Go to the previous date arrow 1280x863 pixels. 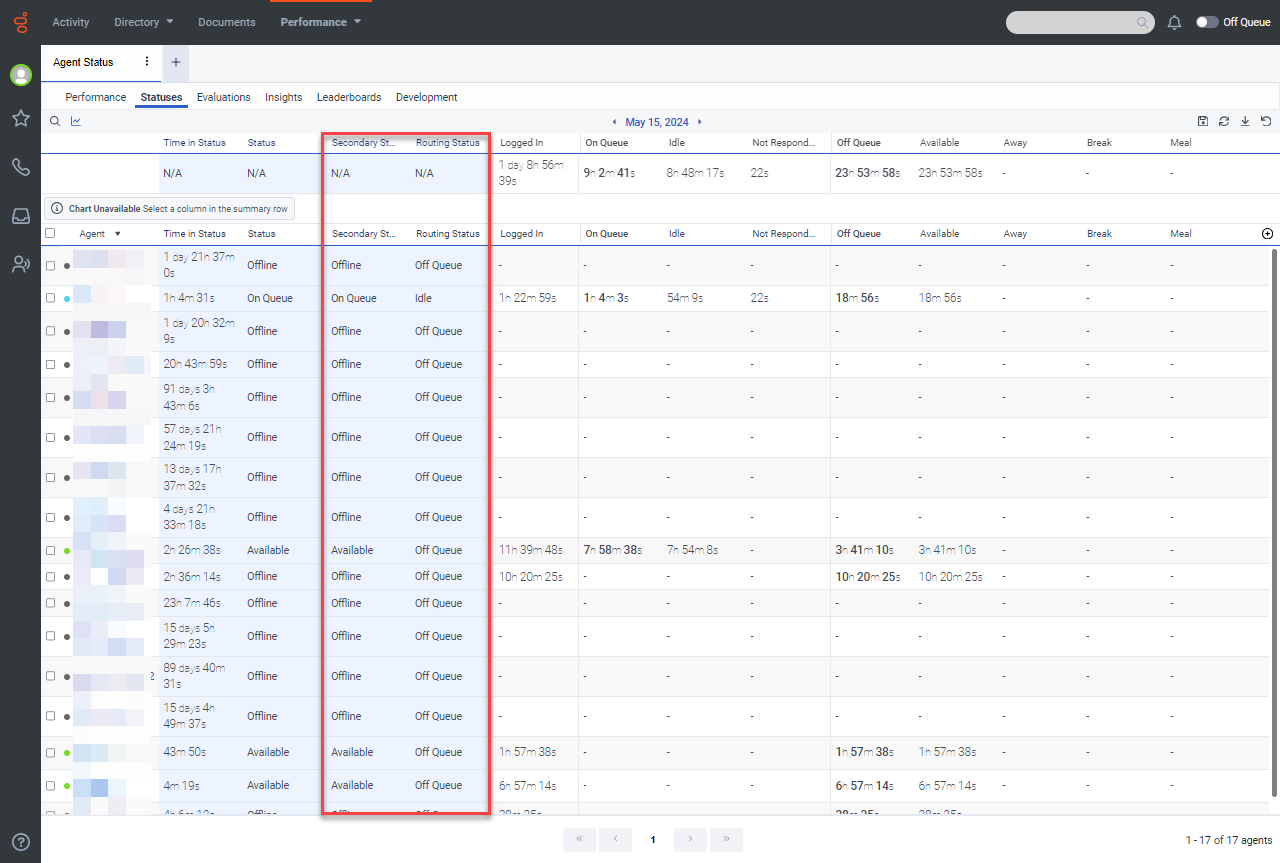coord(614,122)
